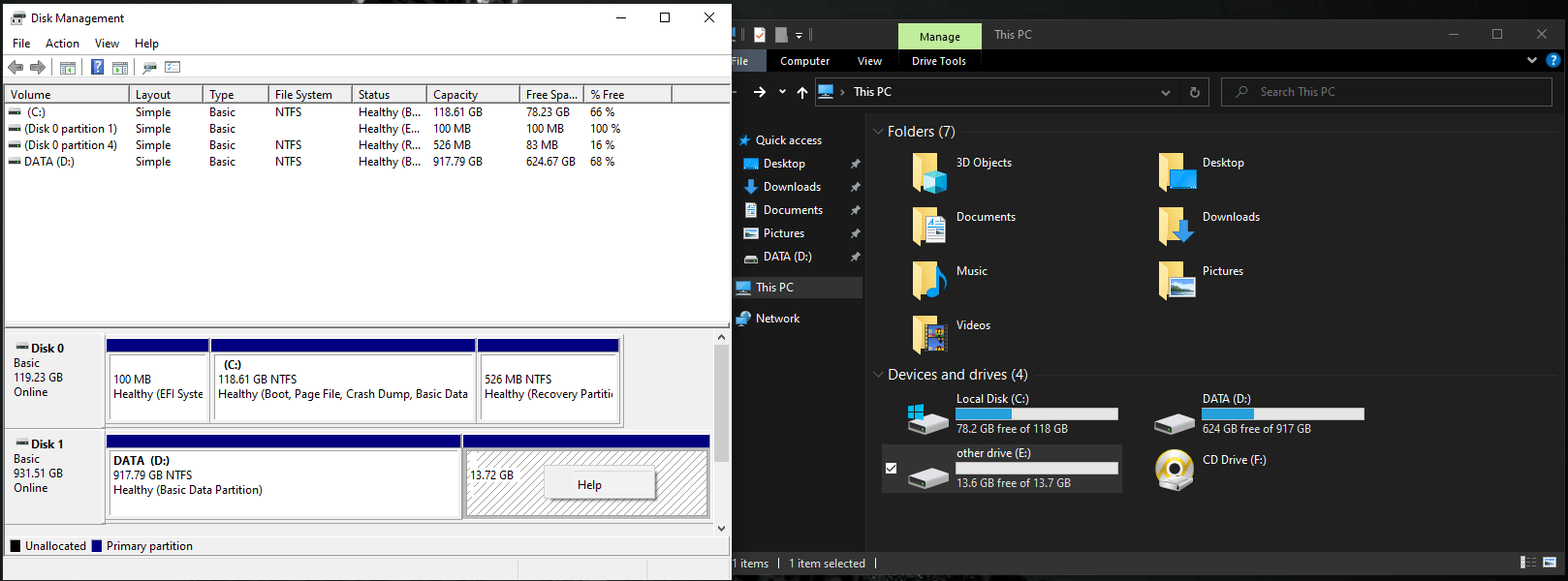The height and width of the screenshot is (581, 1568).
Task: Select the DATA (D:) 917.79 GB partition block
Action: click(x=283, y=476)
